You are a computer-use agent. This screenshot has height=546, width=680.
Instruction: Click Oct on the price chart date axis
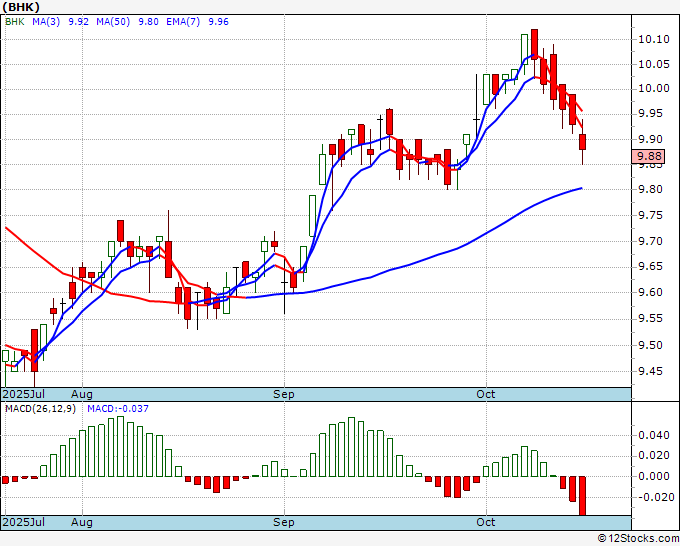[x=486, y=394]
